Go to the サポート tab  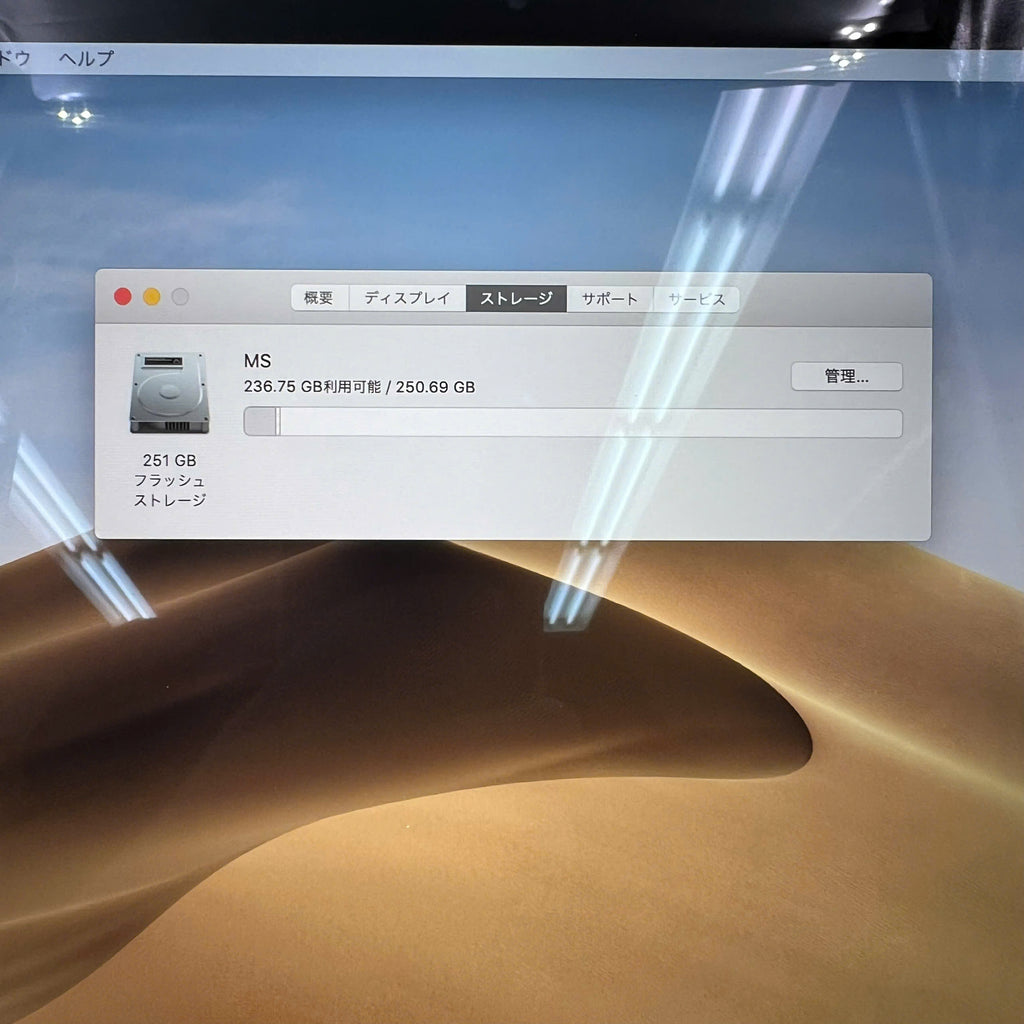click(x=609, y=299)
